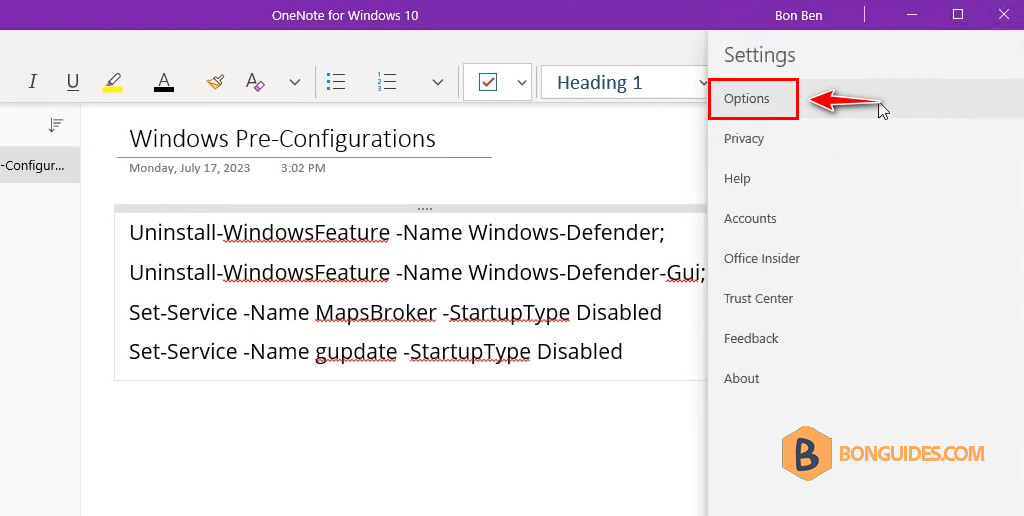Click the note container drag handle dots

coord(425,209)
